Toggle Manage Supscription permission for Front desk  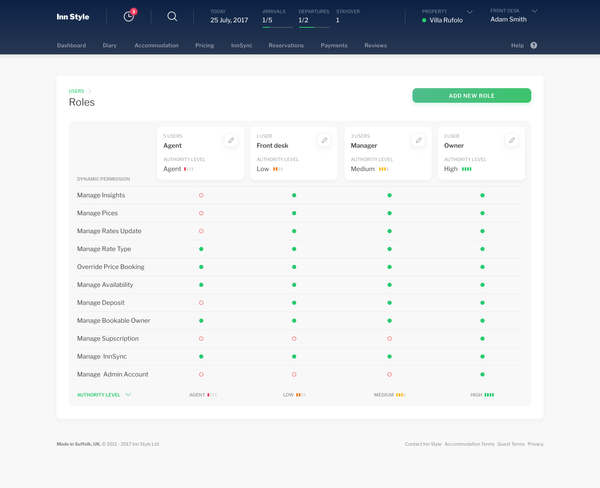(294, 338)
